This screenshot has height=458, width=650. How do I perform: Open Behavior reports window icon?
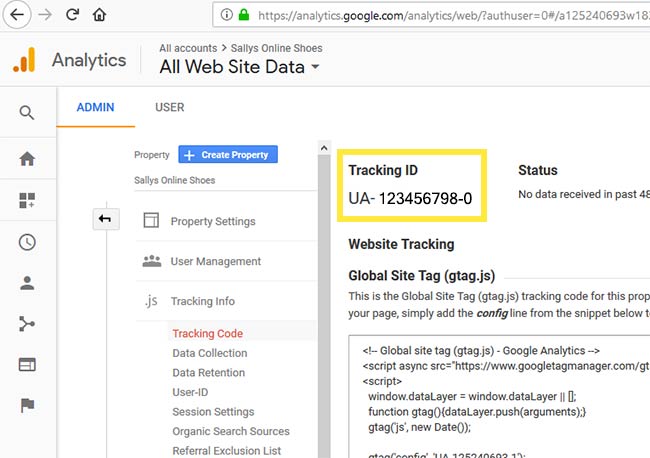(27, 365)
